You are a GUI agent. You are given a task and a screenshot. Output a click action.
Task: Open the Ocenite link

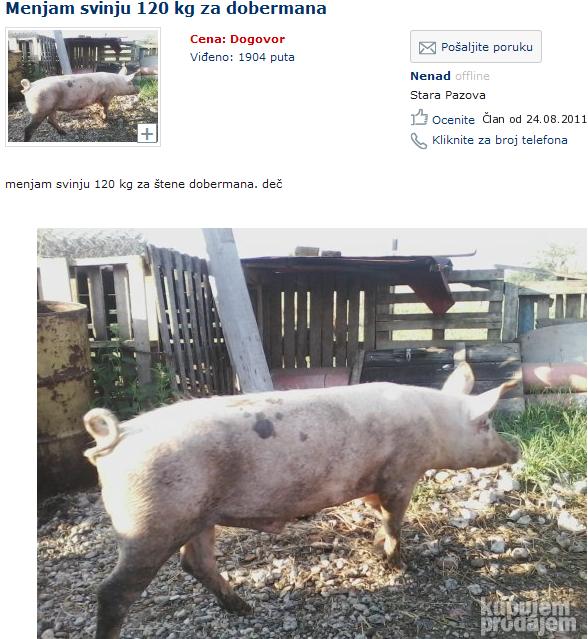pyautogui.click(x=453, y=120)
